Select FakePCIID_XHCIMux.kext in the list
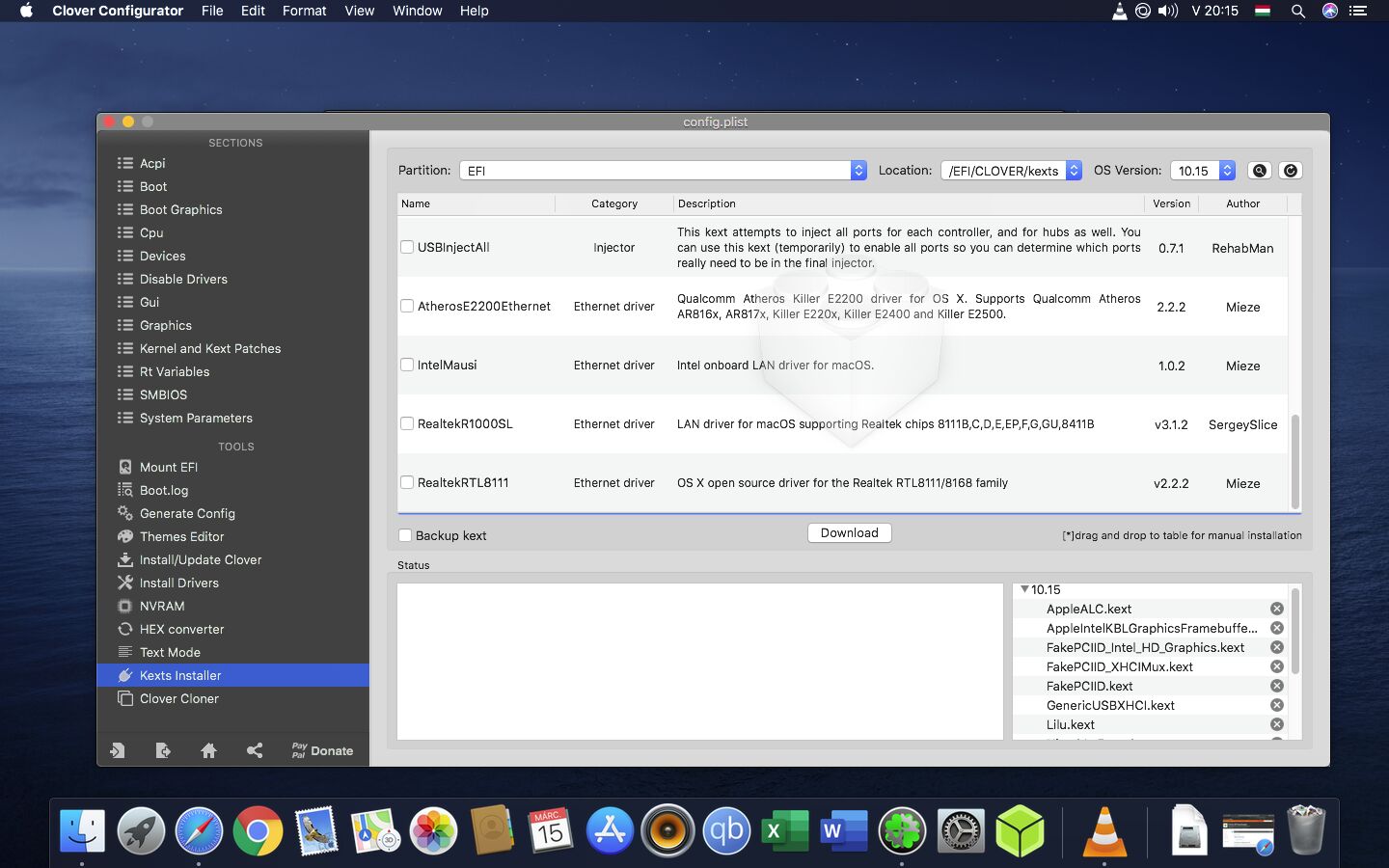Image resolution: width=1389 pixels, height=868 pixels. pyautogui.click(x=1119, y=666)
